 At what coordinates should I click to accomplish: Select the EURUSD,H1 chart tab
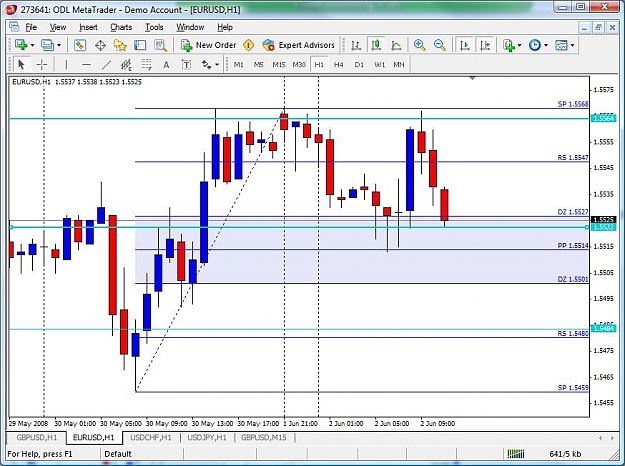tap(94, 438)
